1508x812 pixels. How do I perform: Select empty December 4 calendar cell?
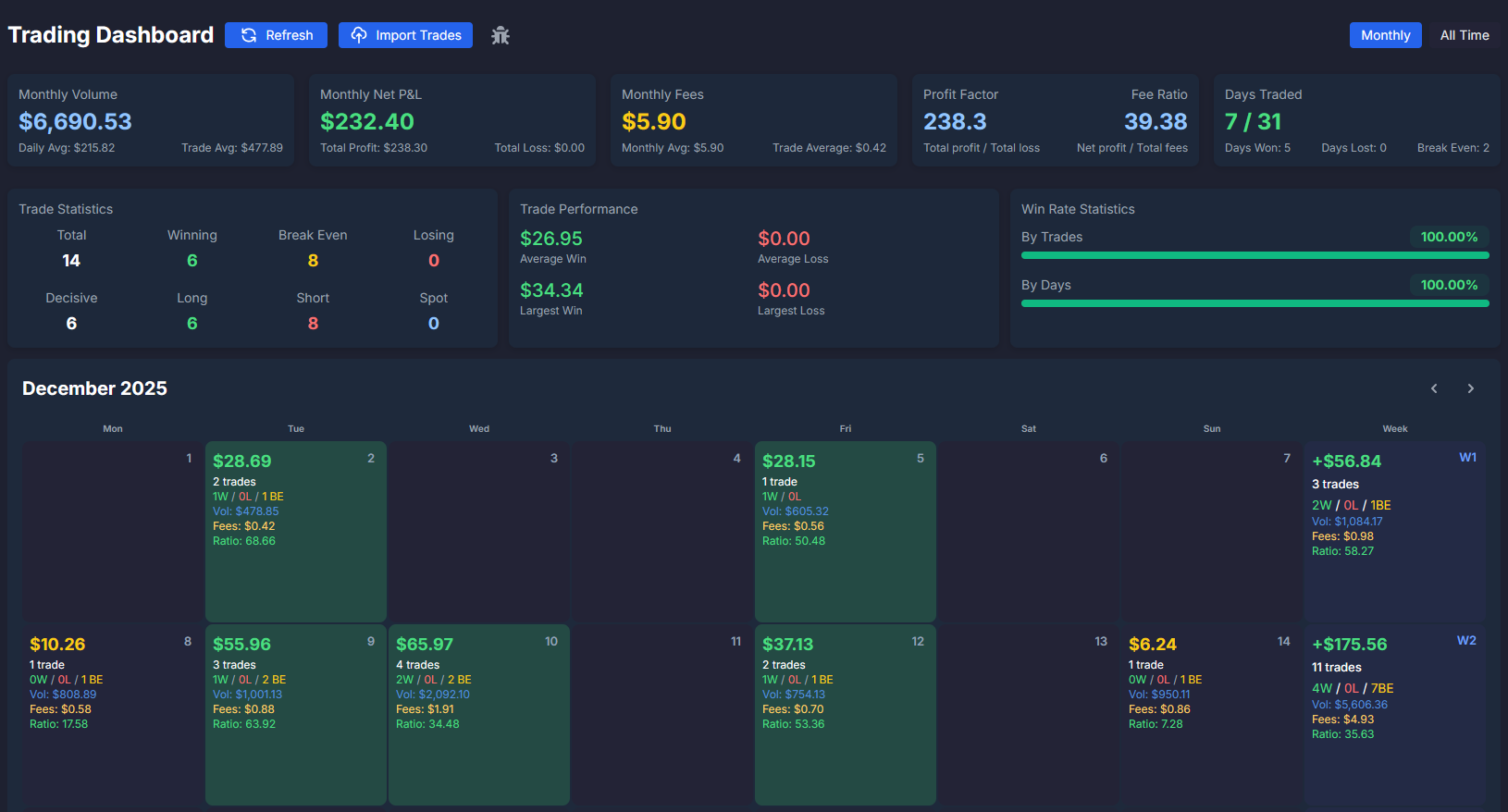pyautogui.click(x=662, y=532)
